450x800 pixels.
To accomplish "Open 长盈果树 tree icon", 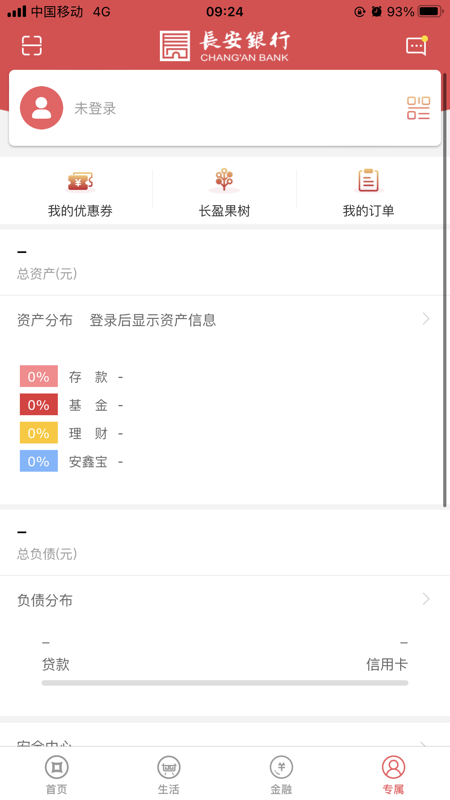I will 224,181.
